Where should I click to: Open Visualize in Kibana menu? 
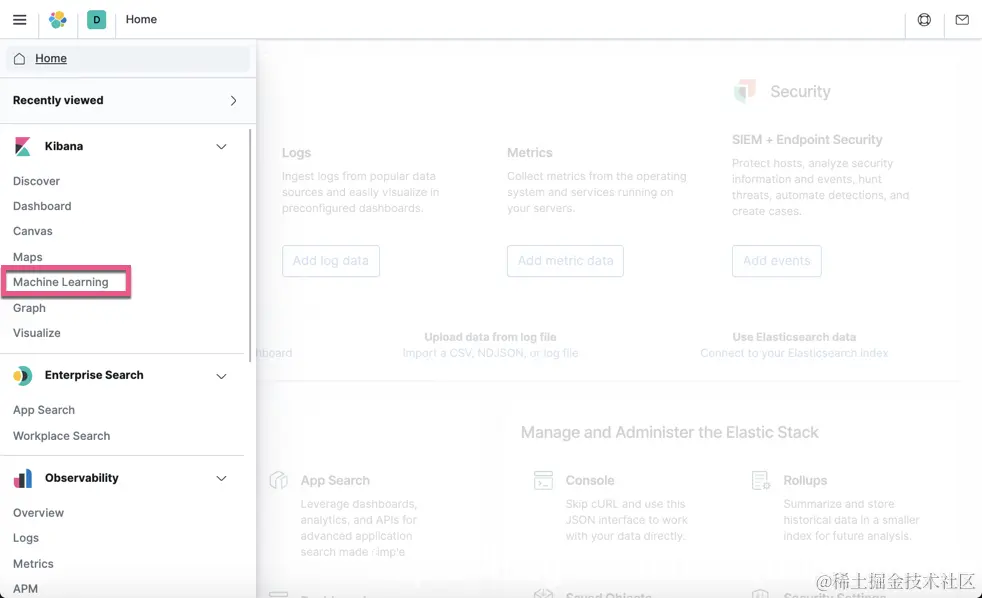(36, 333)
